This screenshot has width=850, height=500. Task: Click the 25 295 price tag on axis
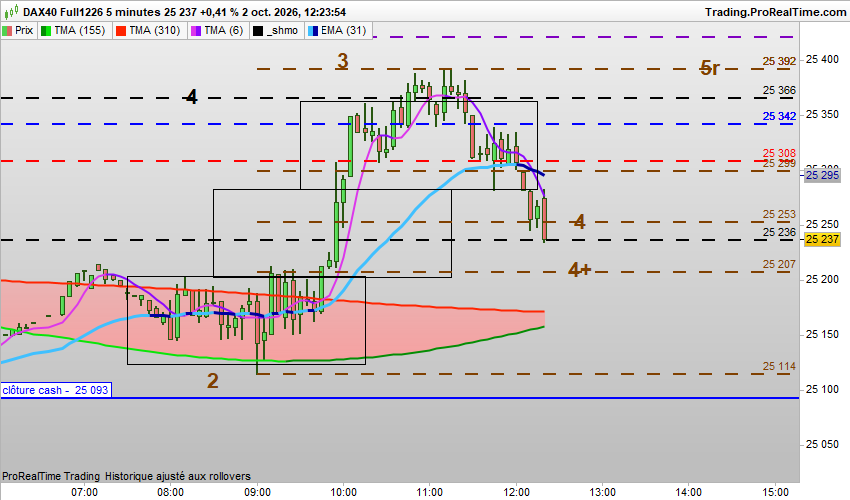click(x=822, y=175)
